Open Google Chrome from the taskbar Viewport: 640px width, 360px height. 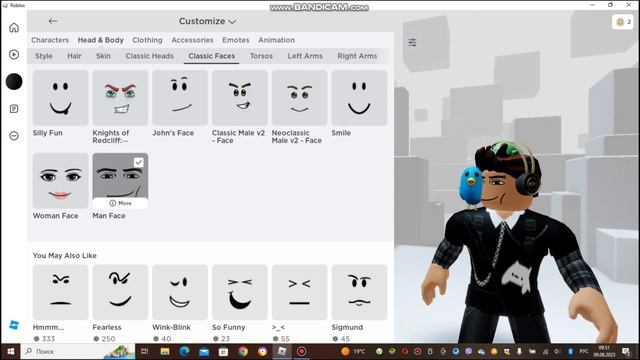pos(243,351)
